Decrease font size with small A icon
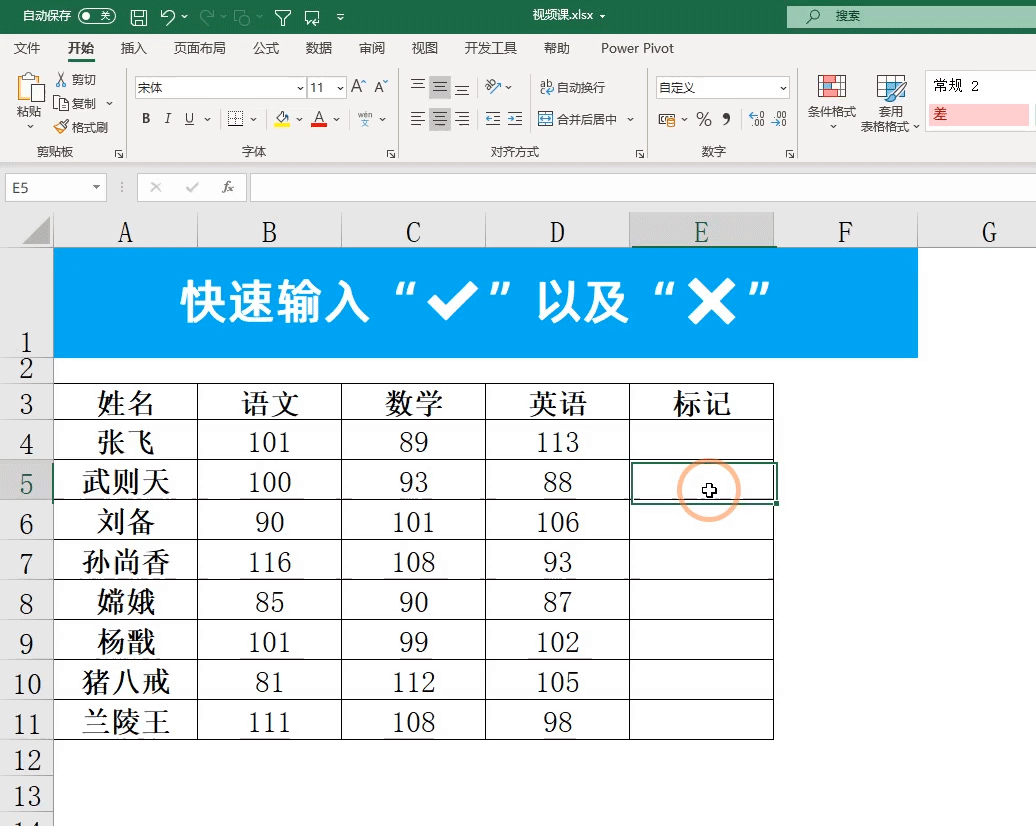This screenshot has width=1036, height=826. click(x=381, y=87)
